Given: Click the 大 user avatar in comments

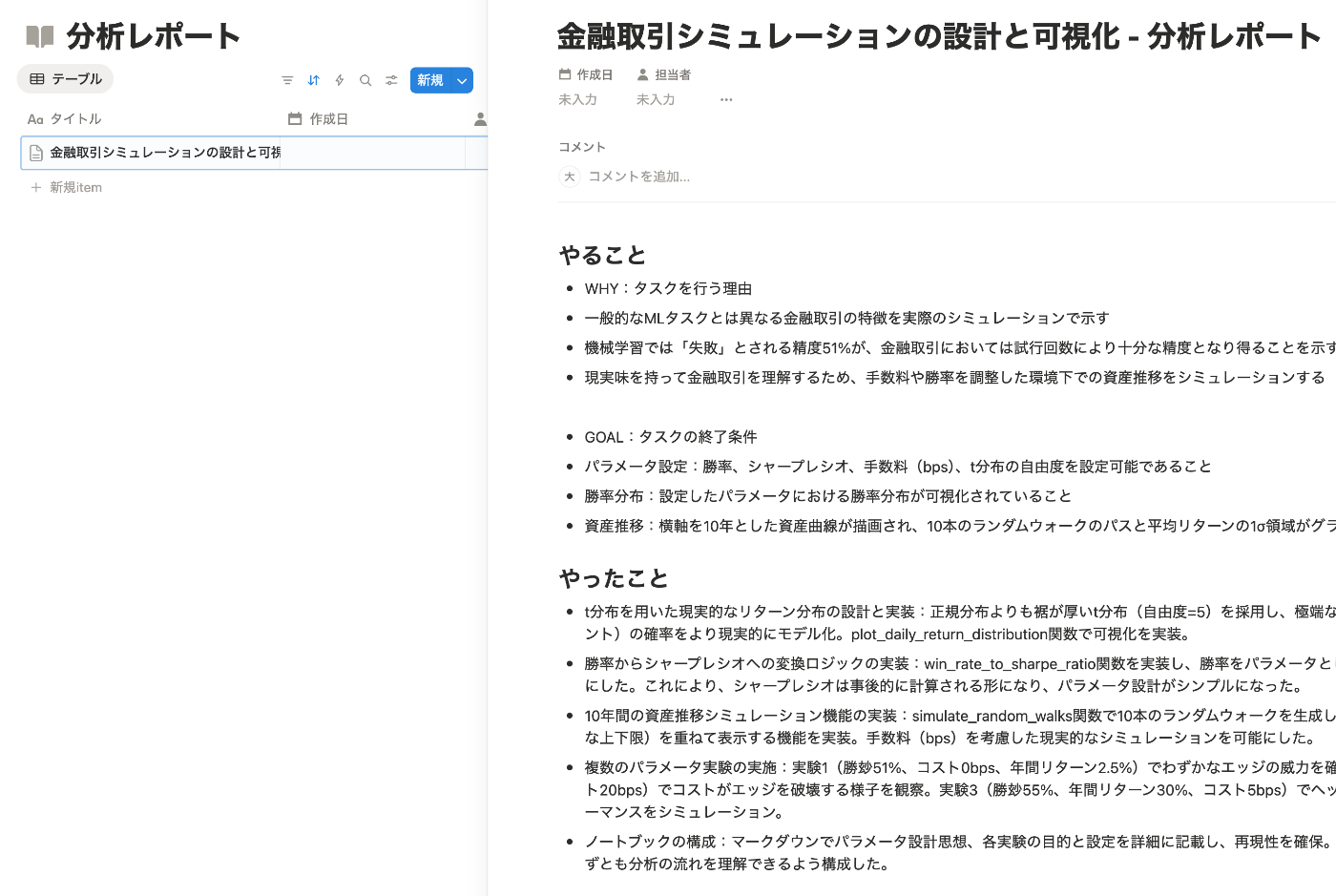Looking at the screenshot, I should [x=570, y=177].
